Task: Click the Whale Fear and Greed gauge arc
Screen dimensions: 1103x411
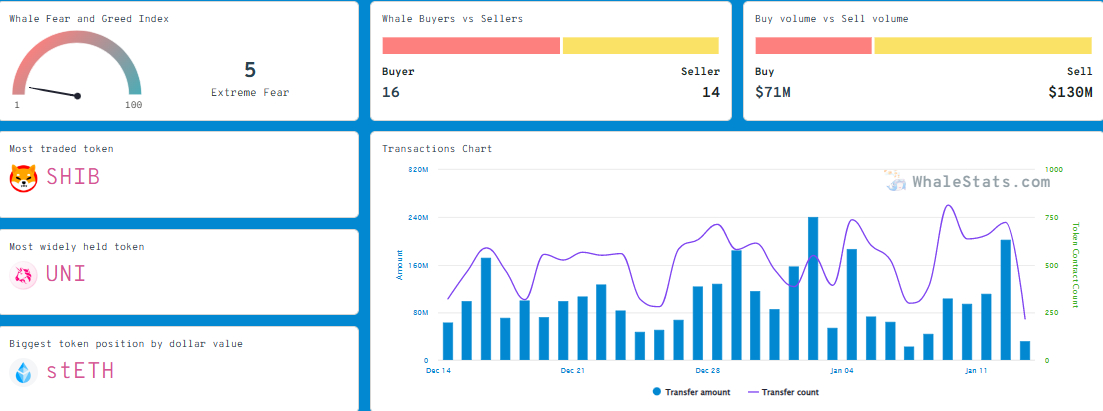Action: coord(77,37)
